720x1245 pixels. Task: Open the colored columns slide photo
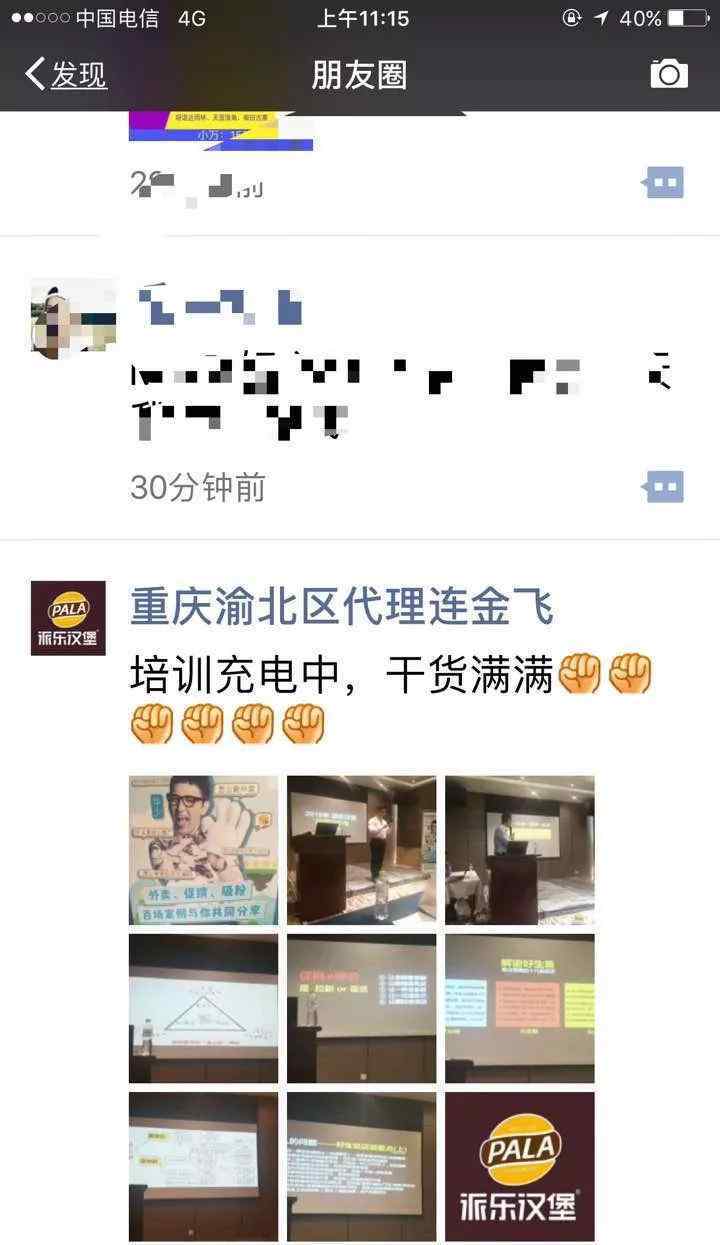click(x=520, y=1008)
